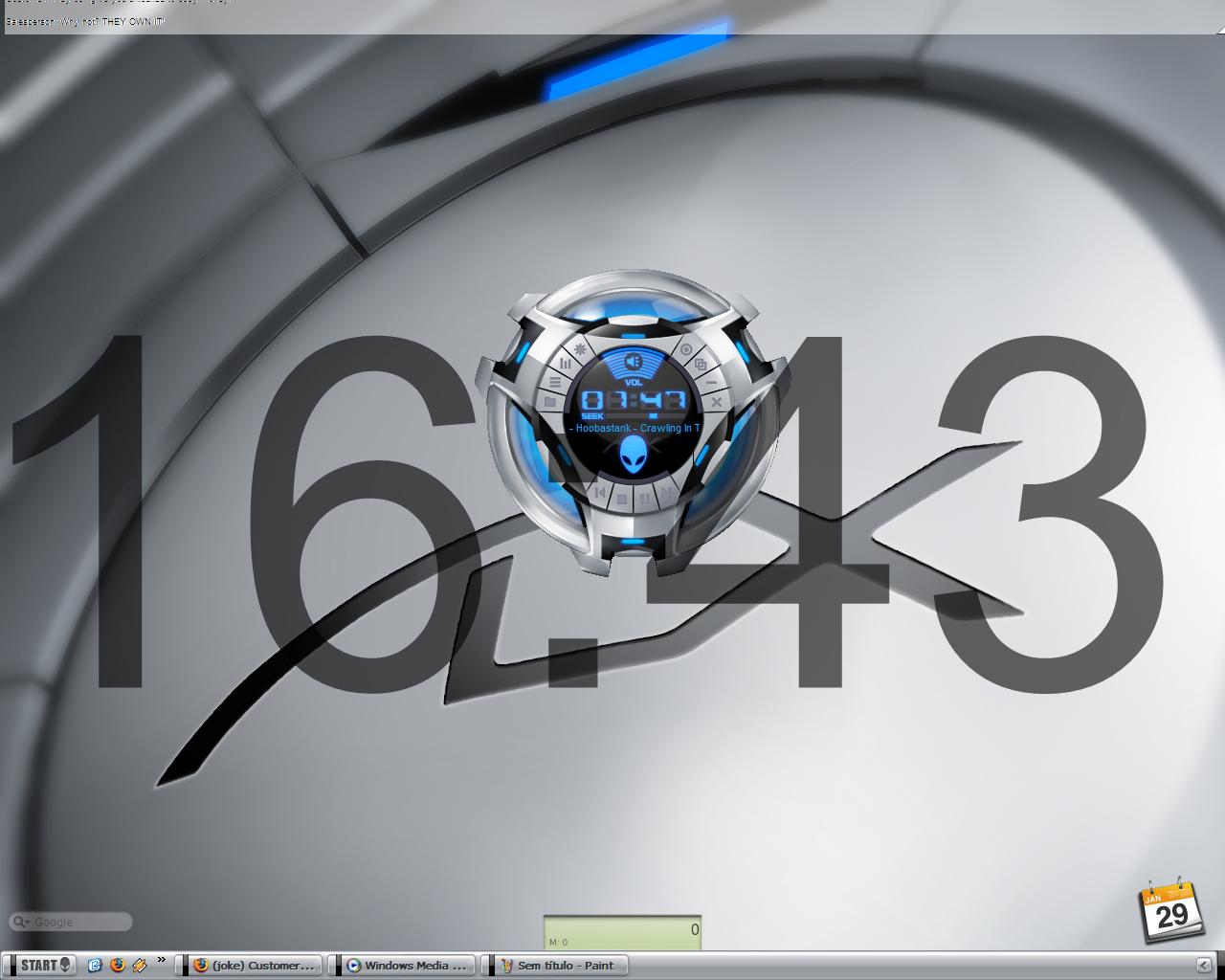Viewport: 1225px width, 980px height.
Task: Launch Internet Explorer from quick launch
Action: 95,965
